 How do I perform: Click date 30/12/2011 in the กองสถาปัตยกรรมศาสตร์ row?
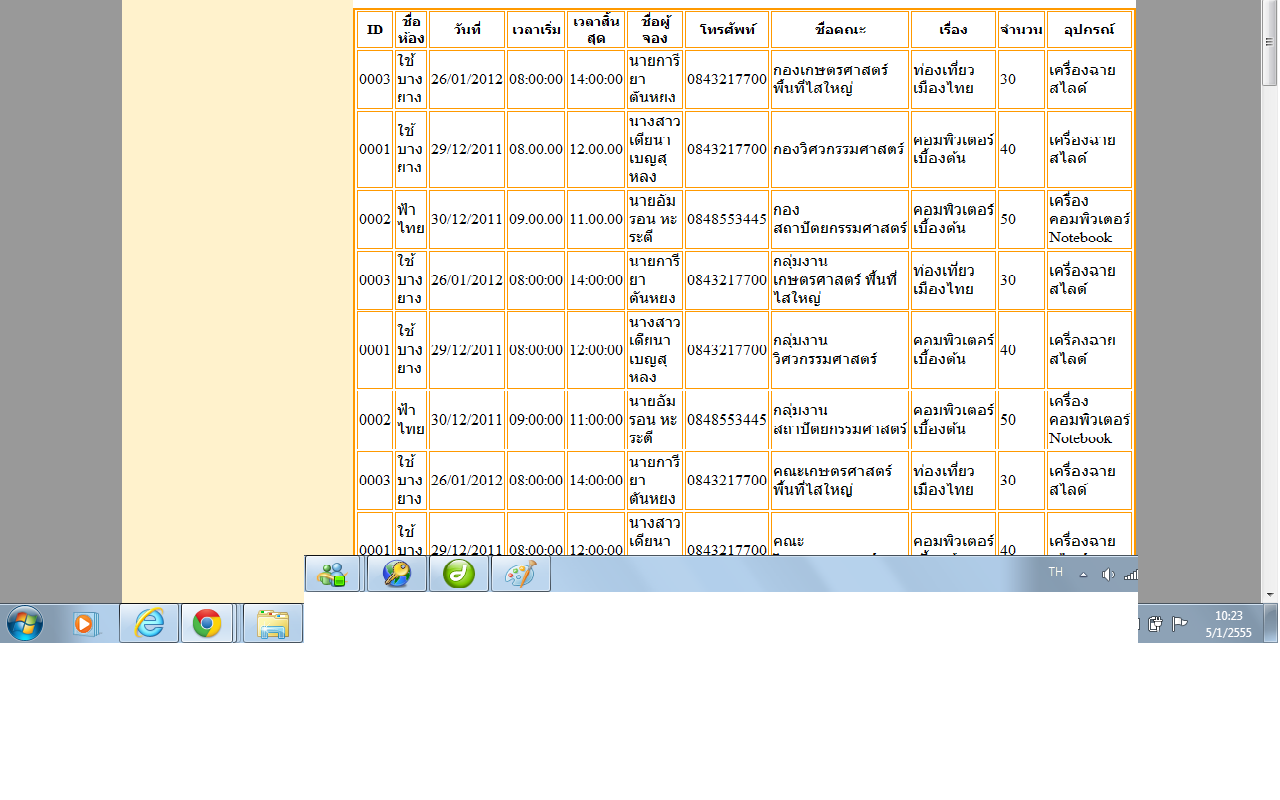[x=467, y=219]
